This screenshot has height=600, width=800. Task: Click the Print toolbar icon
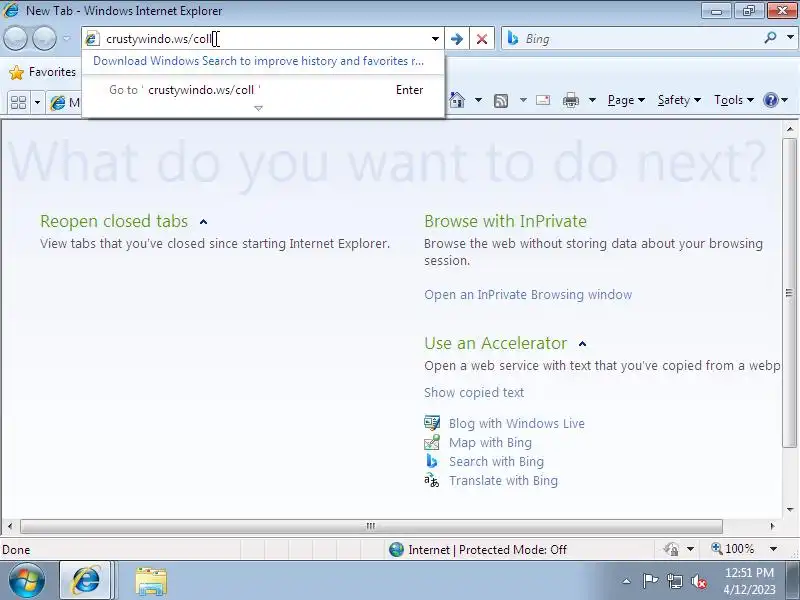(x=570, y=100)
